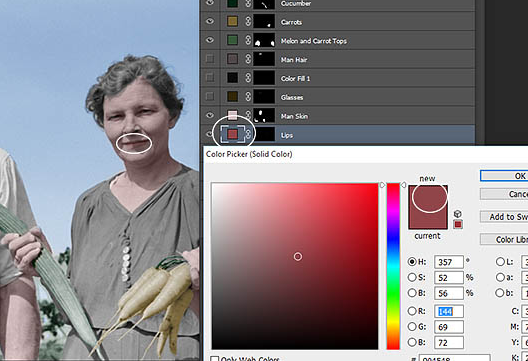Click the Melon and Carrot Tops mask thumbnail
528x361 pixels.
(x=264, y=40)
